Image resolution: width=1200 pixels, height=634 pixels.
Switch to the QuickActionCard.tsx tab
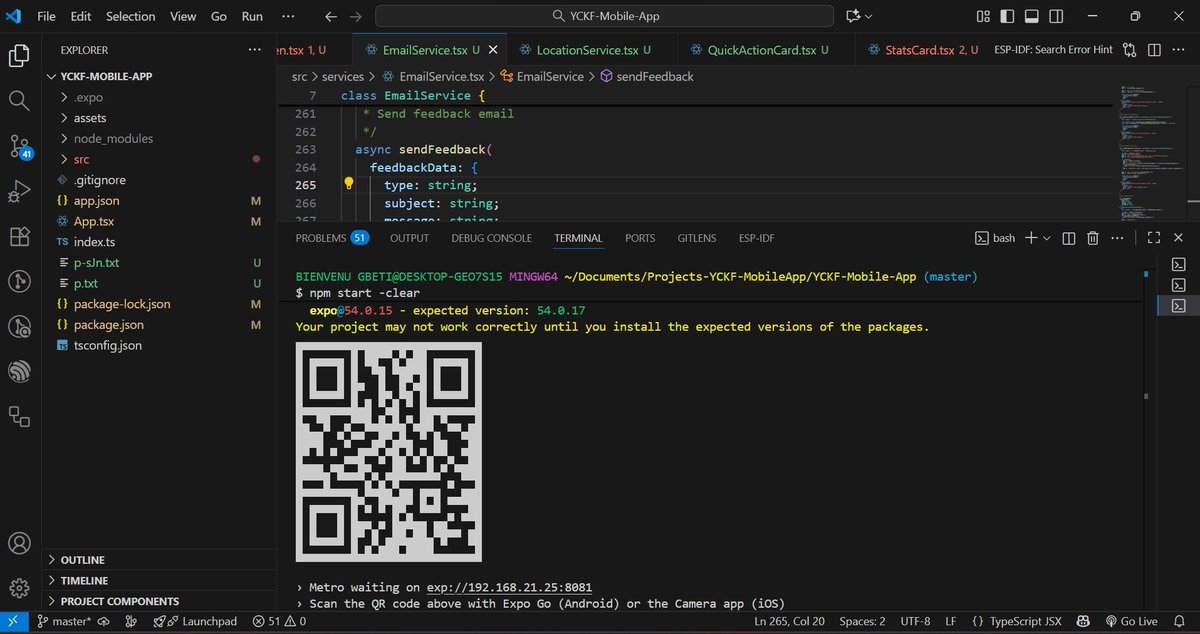pos(767,50)
